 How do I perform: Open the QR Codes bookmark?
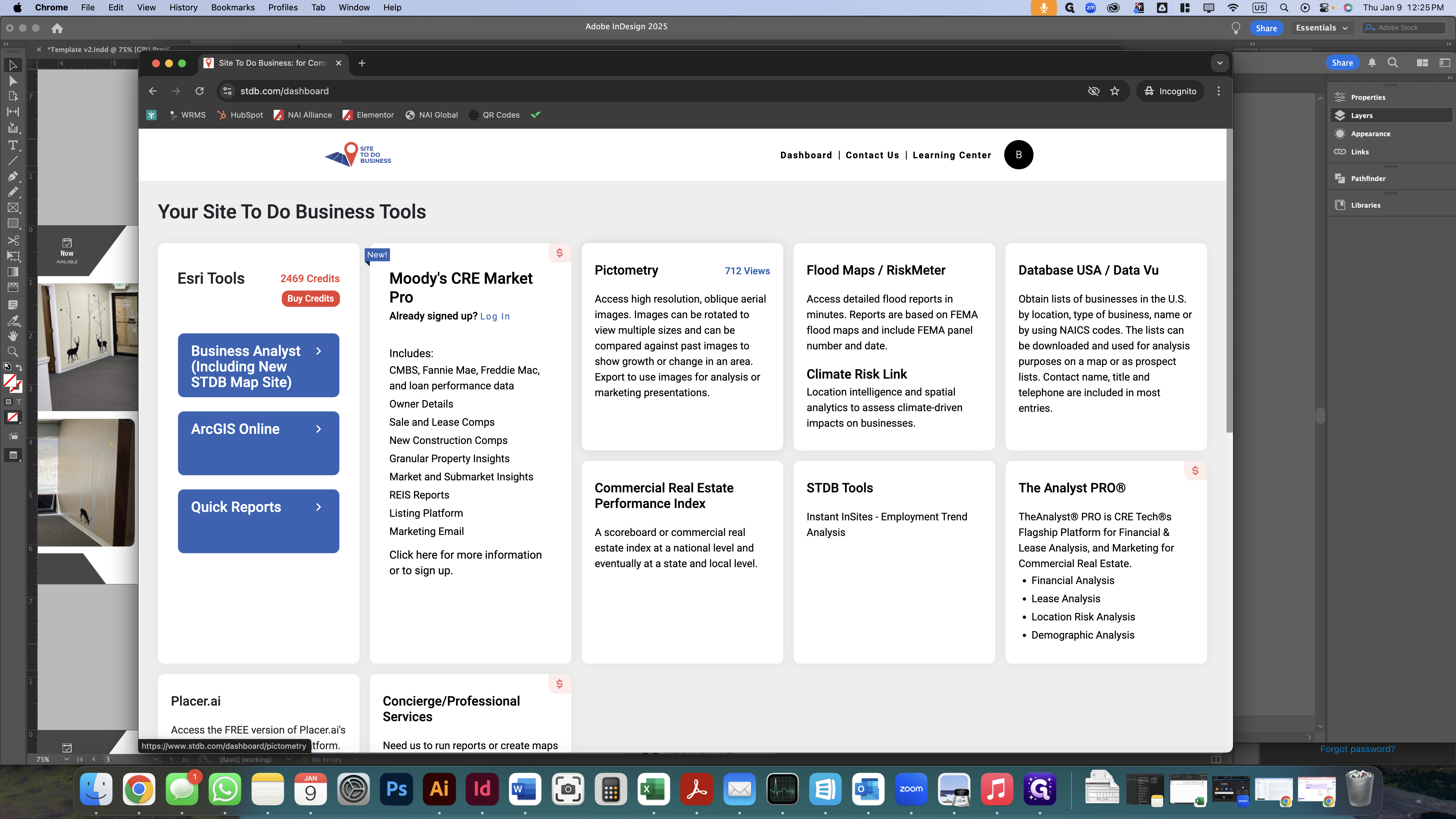(494, 115)
